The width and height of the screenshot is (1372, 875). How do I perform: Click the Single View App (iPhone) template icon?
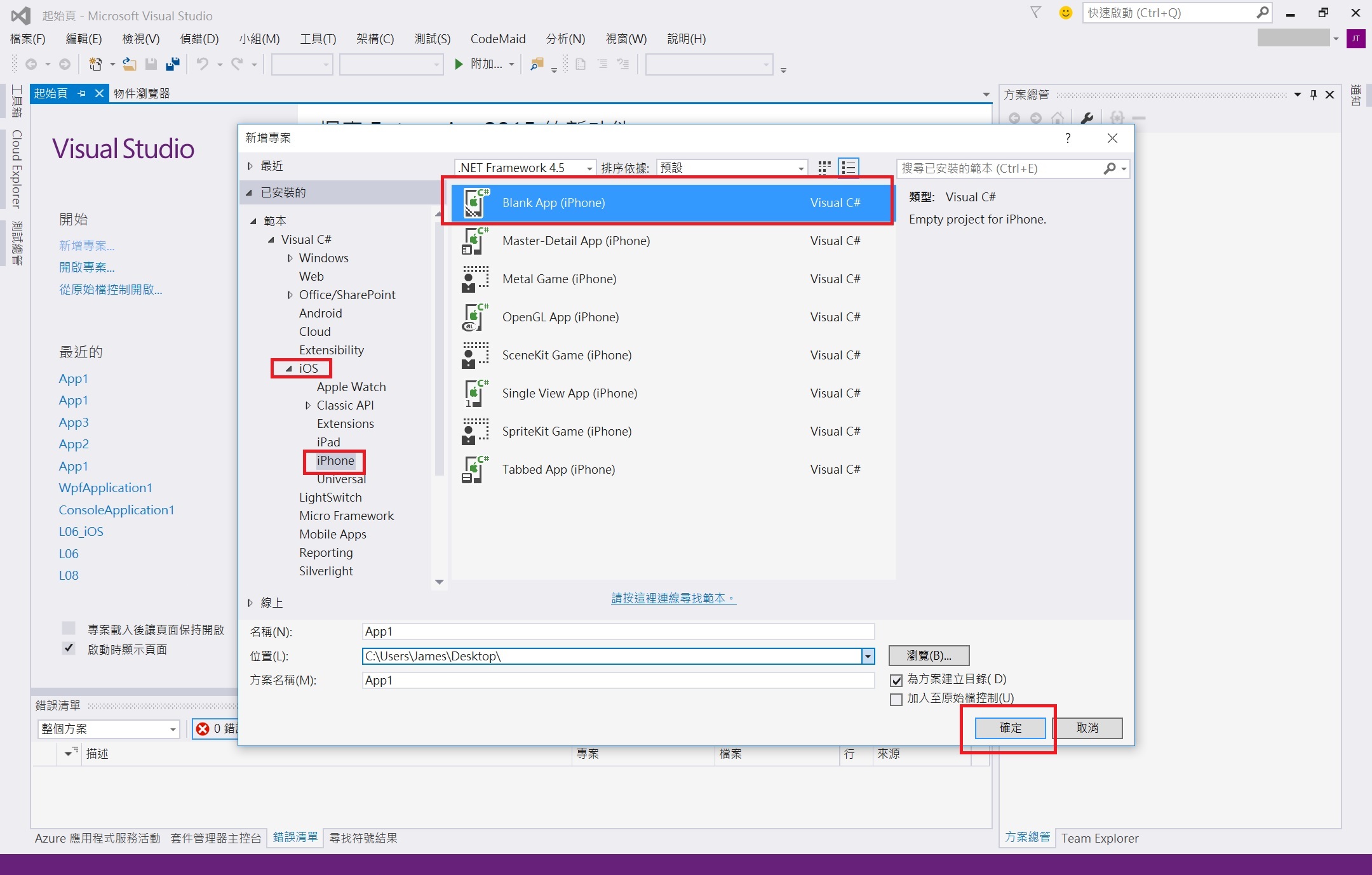pos(476,393)
